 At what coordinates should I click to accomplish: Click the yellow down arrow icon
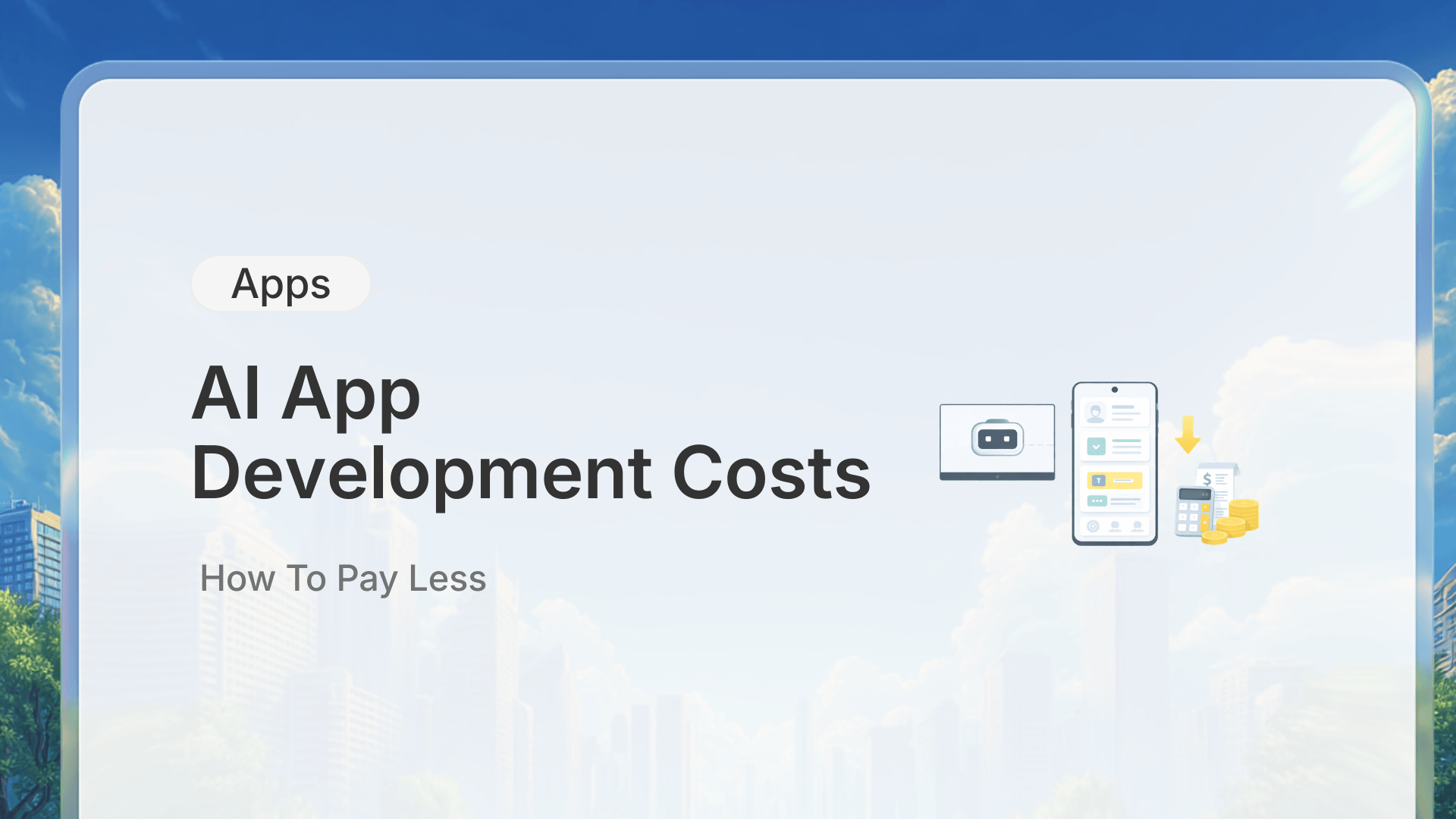click(x=1188, y=435)
